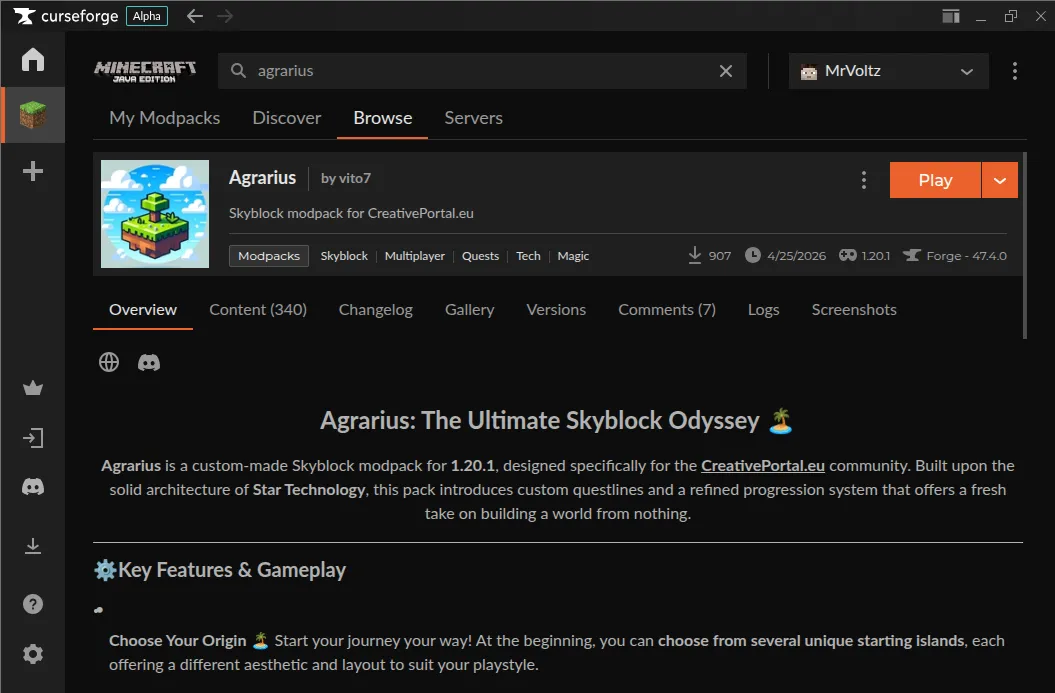The image size is (1055, 693).
Task: Click the 4/25/2026 date text
Action: [796, 256]
